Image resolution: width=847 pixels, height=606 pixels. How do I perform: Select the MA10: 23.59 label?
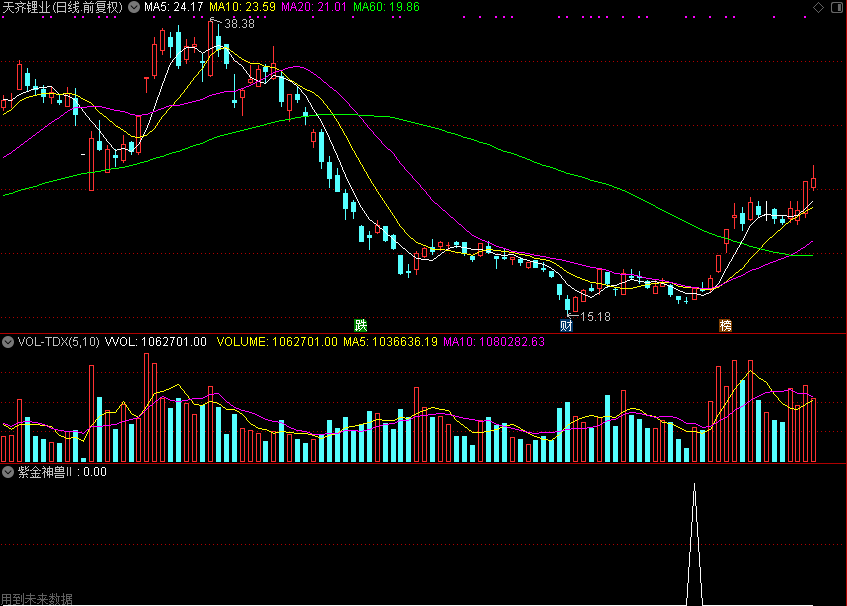[x=242, y=7]
